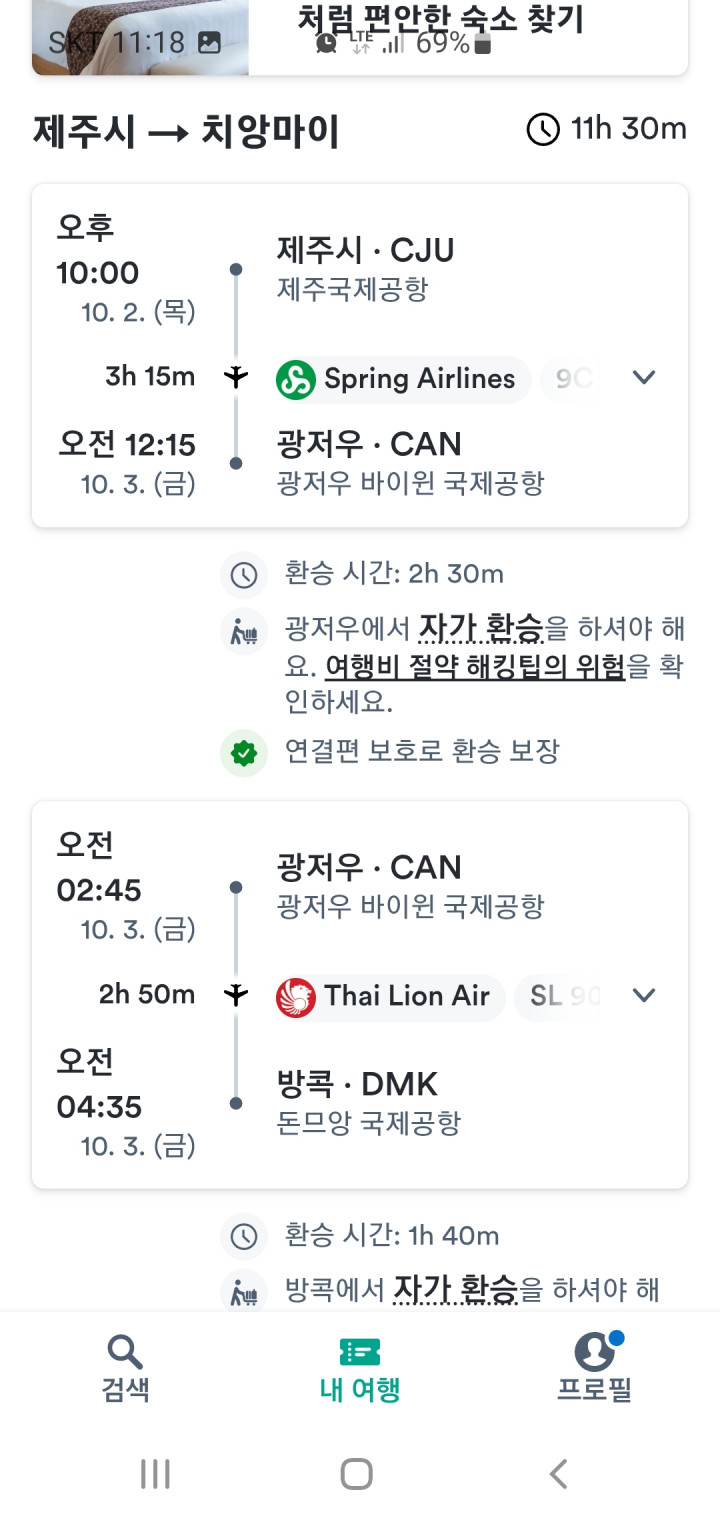Open the accommodation banner thumbnail at top

tap(140, 38)
